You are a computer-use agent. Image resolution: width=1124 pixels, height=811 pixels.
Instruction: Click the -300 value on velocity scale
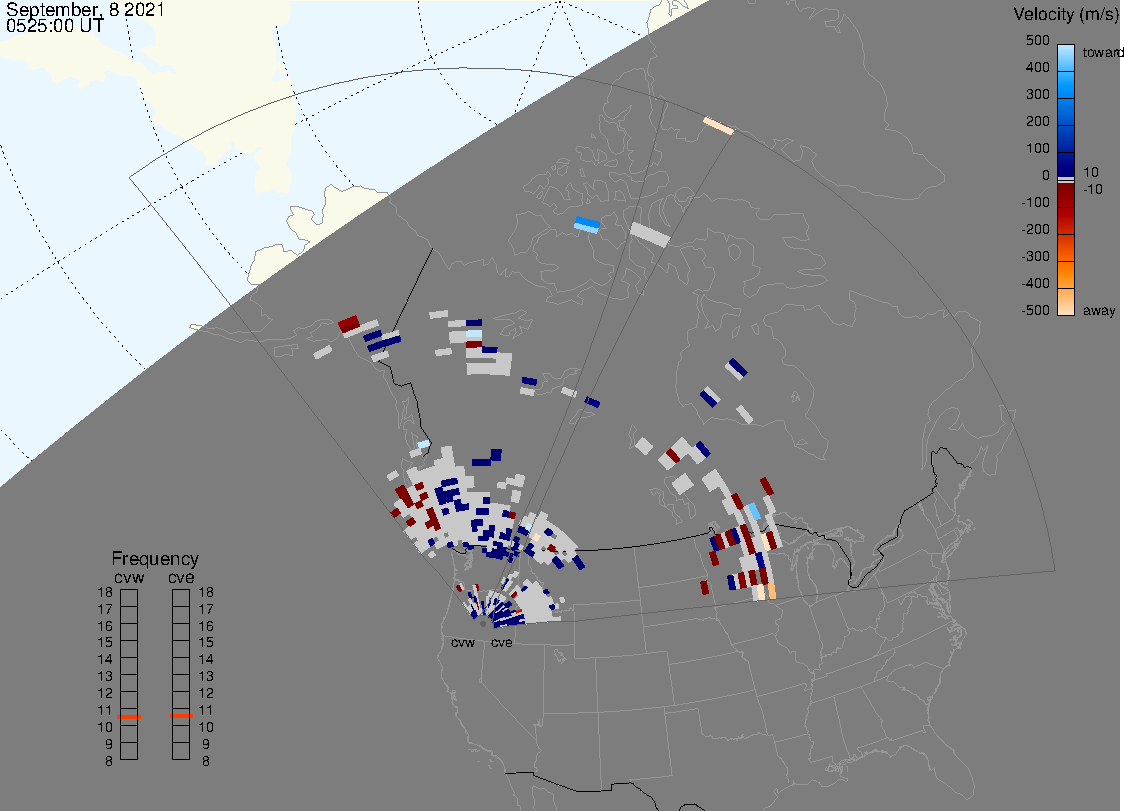pos(1035,257)
